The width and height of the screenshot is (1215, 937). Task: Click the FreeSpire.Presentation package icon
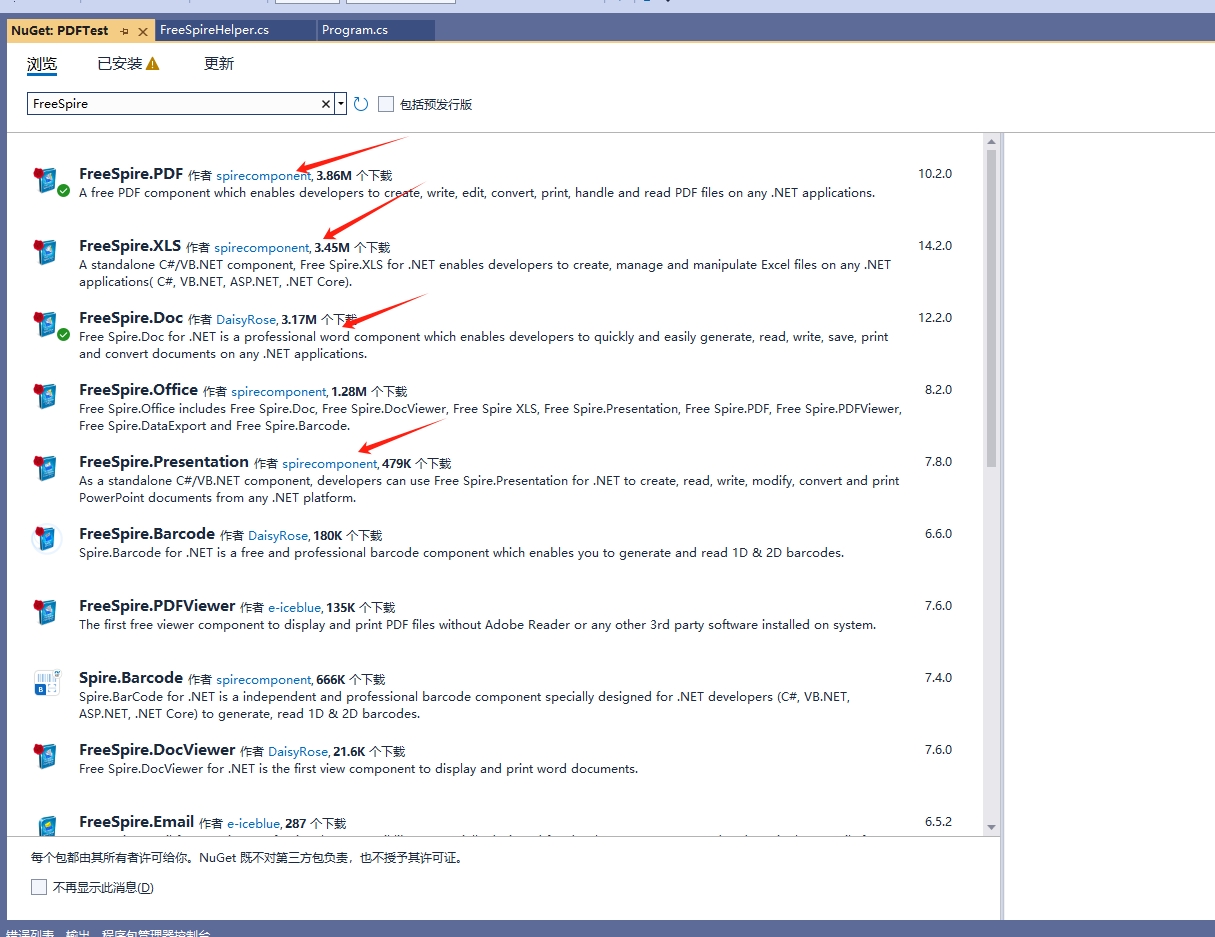[x=43, y=468]
